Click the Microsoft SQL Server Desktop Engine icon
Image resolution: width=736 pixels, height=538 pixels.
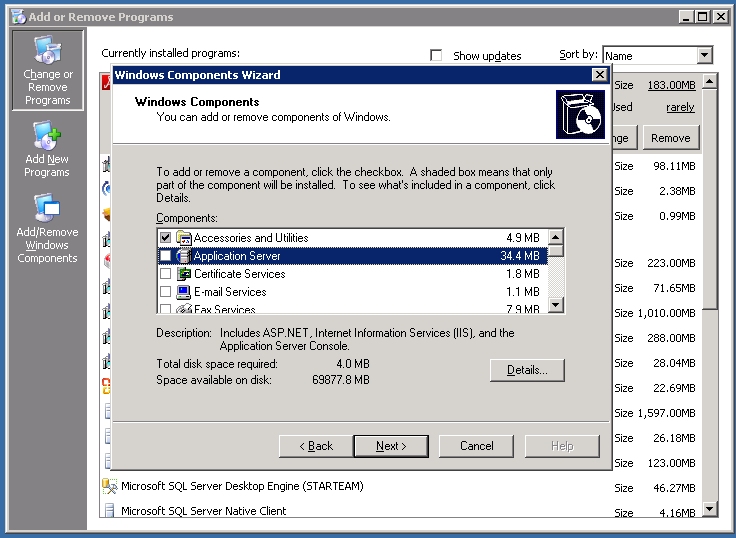109,486
